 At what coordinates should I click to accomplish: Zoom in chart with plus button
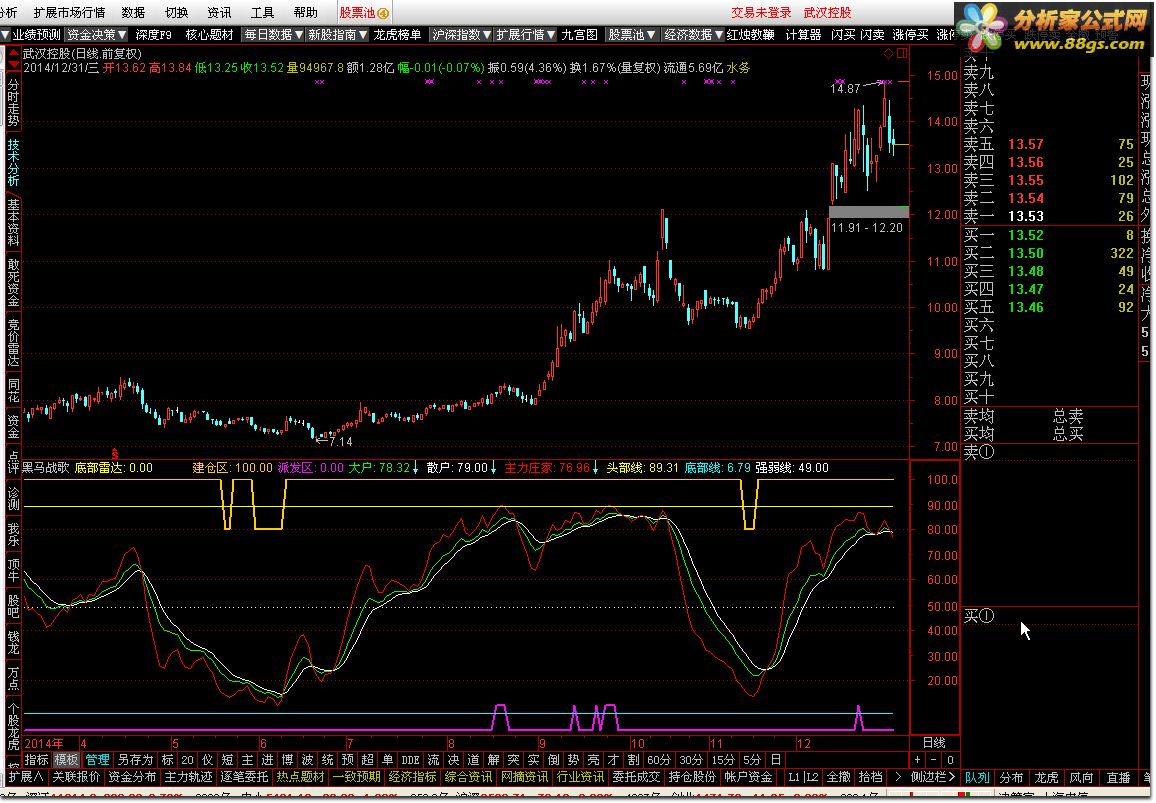click(x=918, y=760)
